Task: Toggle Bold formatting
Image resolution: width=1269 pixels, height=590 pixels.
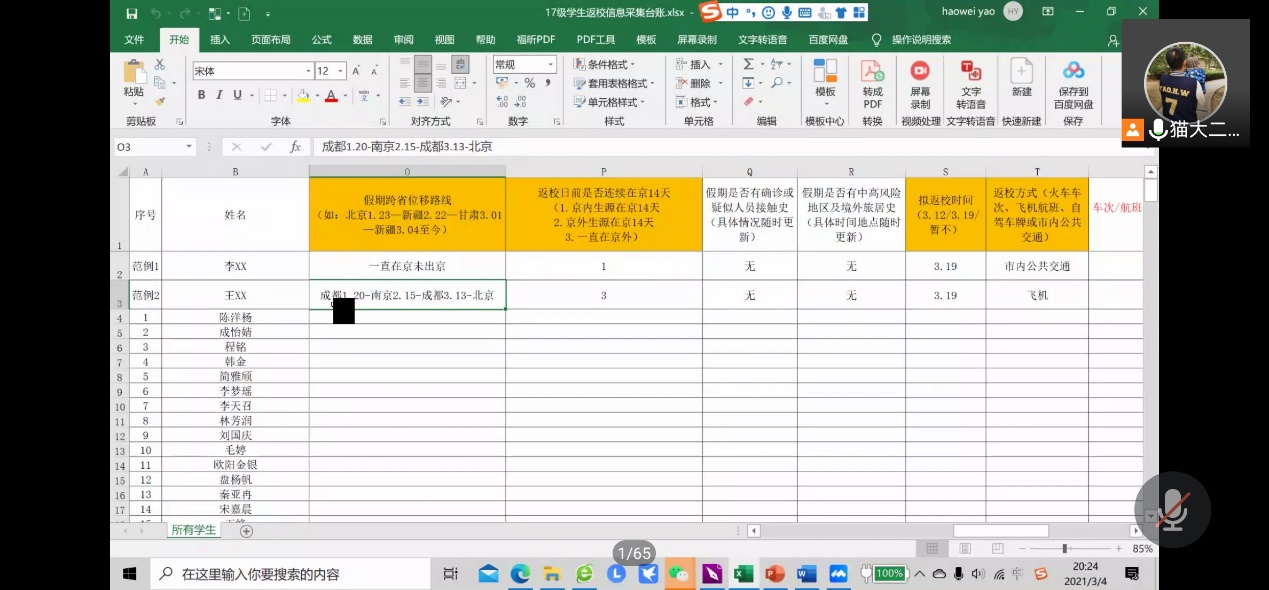Action: [201, 96]
